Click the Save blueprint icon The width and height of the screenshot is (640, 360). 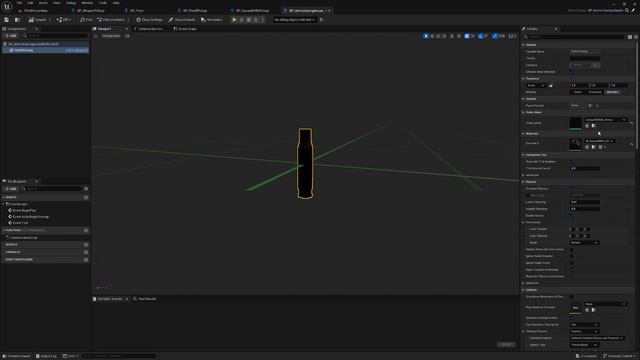pyautogui.click(x=7, y=20)
